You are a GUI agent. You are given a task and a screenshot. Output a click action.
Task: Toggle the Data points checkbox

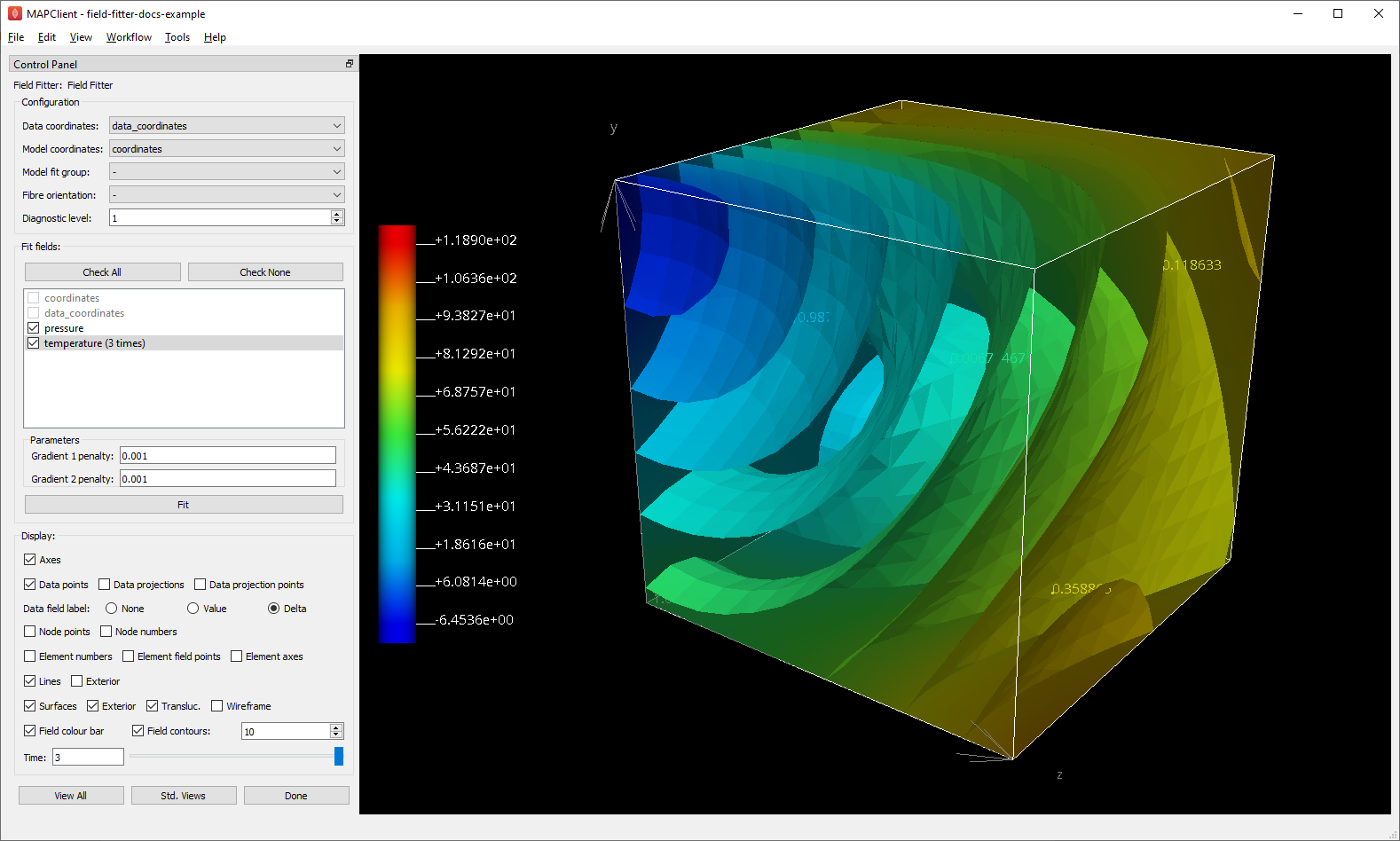click(x=30, y=585)
